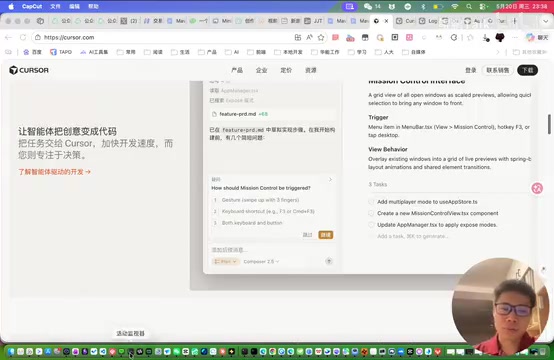Open 文件 menu in menu bar
554x360 pixels.
point(55,6)
